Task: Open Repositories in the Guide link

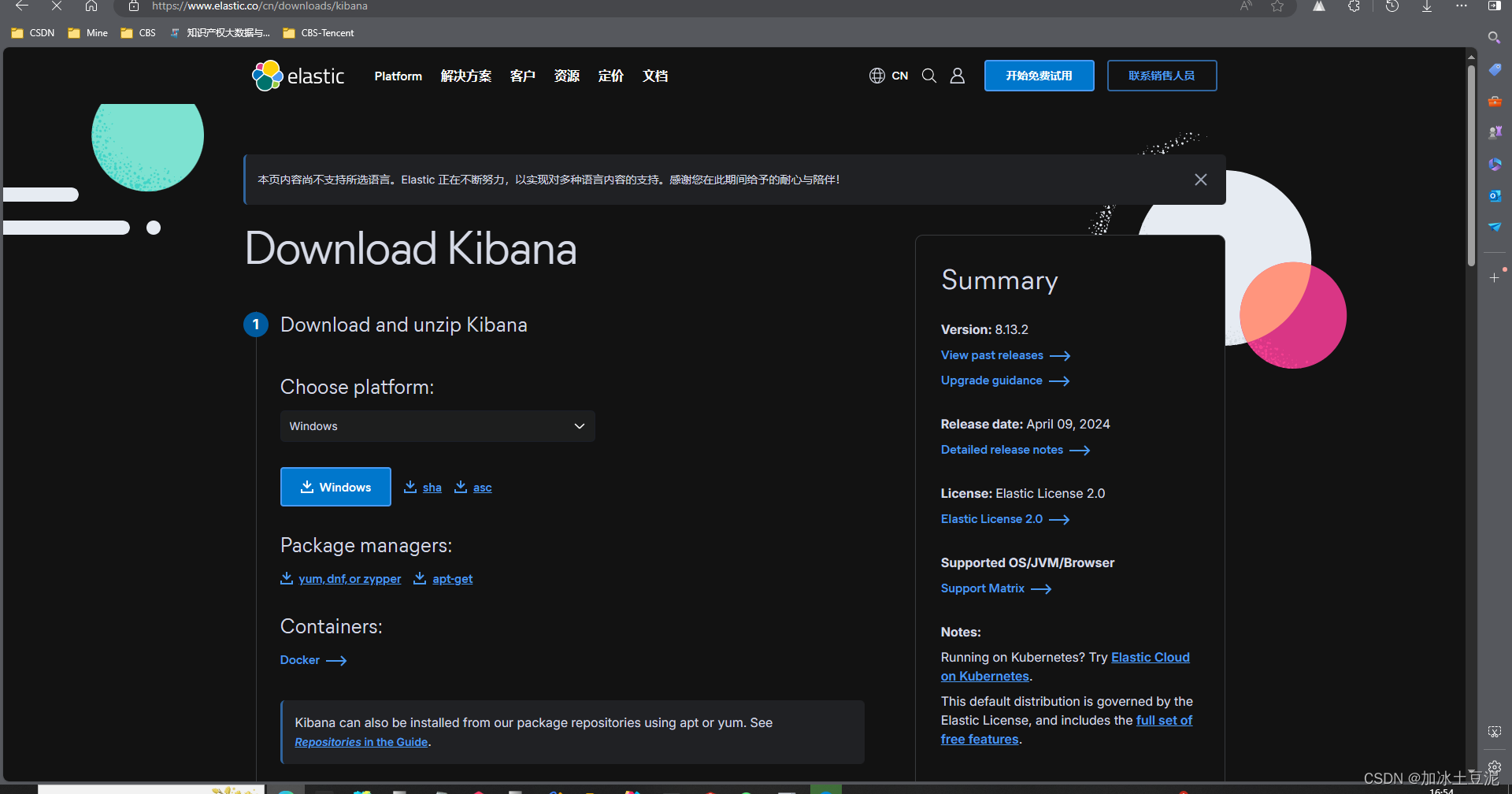Action: [x=361, y=742]
